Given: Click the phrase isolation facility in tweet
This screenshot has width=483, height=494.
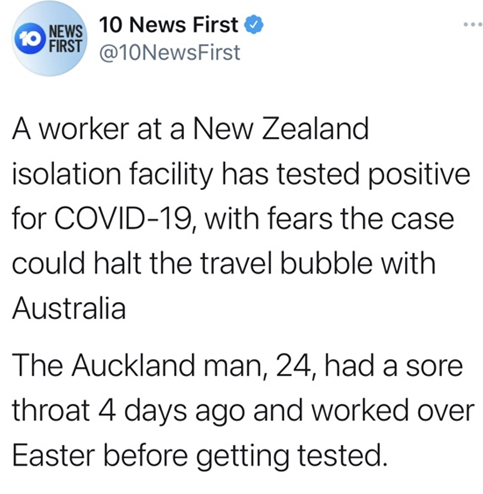Looking at the screenshot, I should [x=112, y=175].
